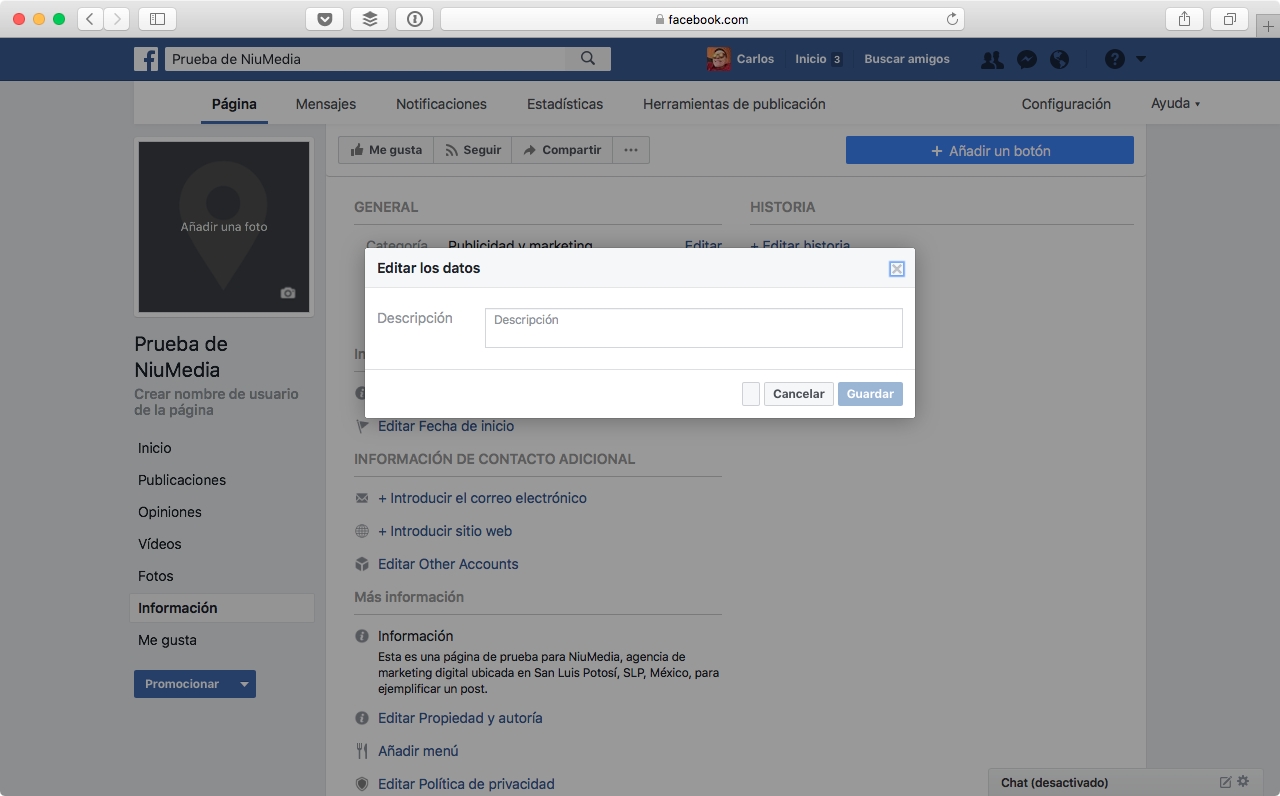Open the Safari share icon

(1184, 19)
